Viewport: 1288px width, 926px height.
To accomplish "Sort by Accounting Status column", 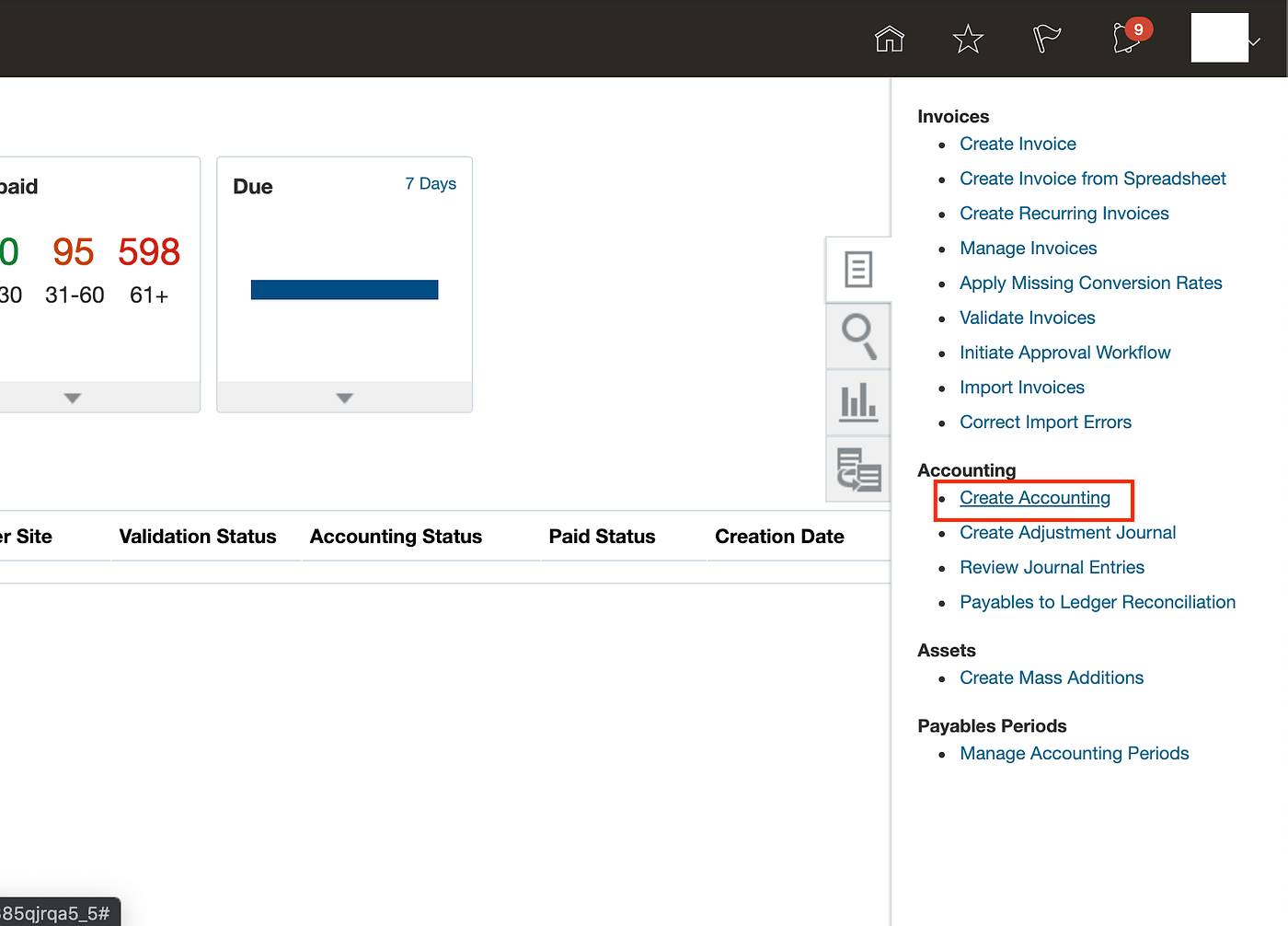I will pyautogui.click(x=396, y=537).
